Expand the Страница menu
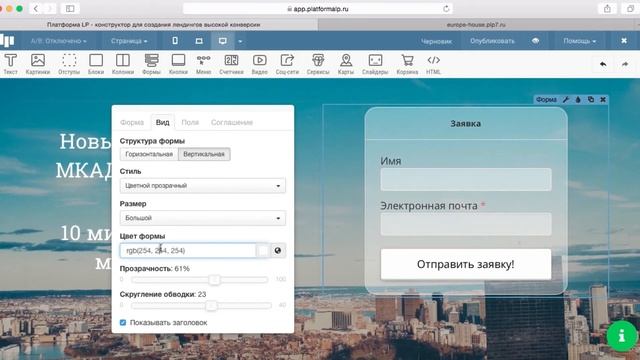 click(129, 41)
